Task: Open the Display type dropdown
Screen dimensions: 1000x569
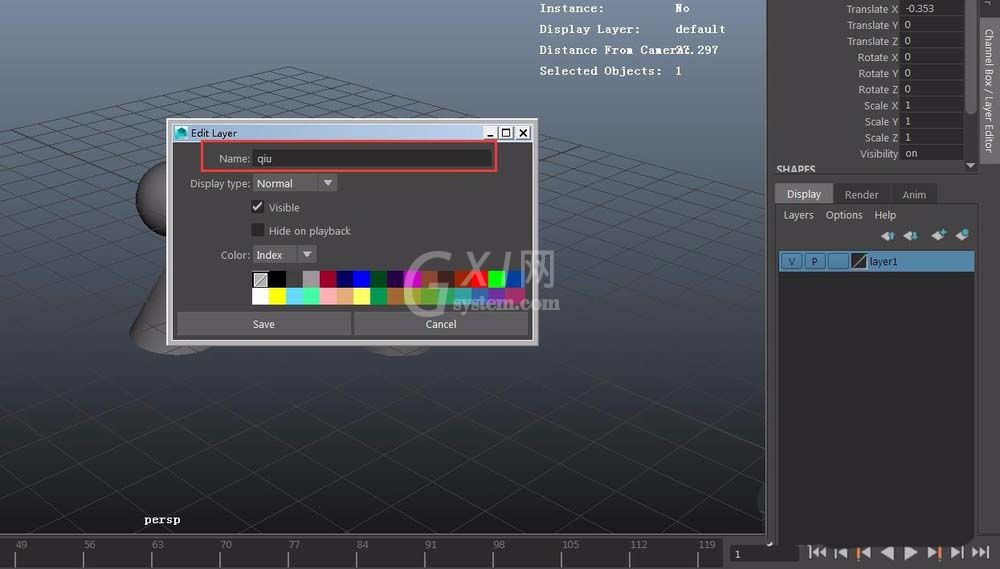Action: pyautogui.click(x=295, y=183)
